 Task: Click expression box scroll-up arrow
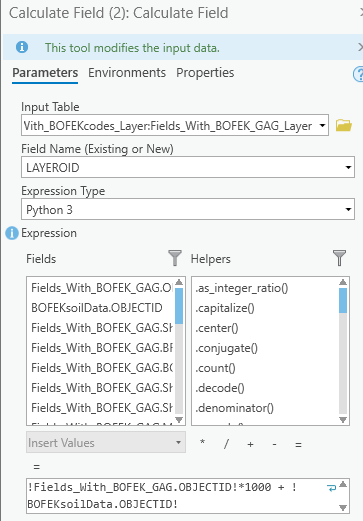[343, 485]
